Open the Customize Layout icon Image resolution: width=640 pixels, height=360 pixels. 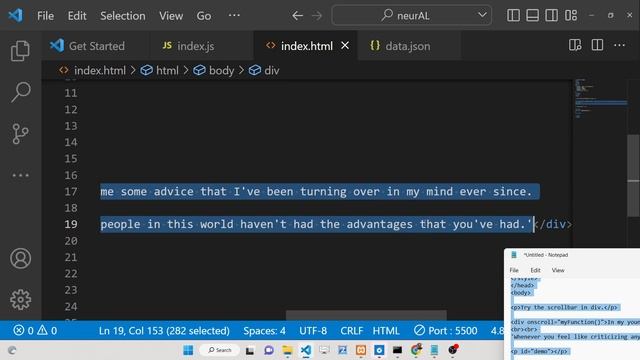coord(571,16)
